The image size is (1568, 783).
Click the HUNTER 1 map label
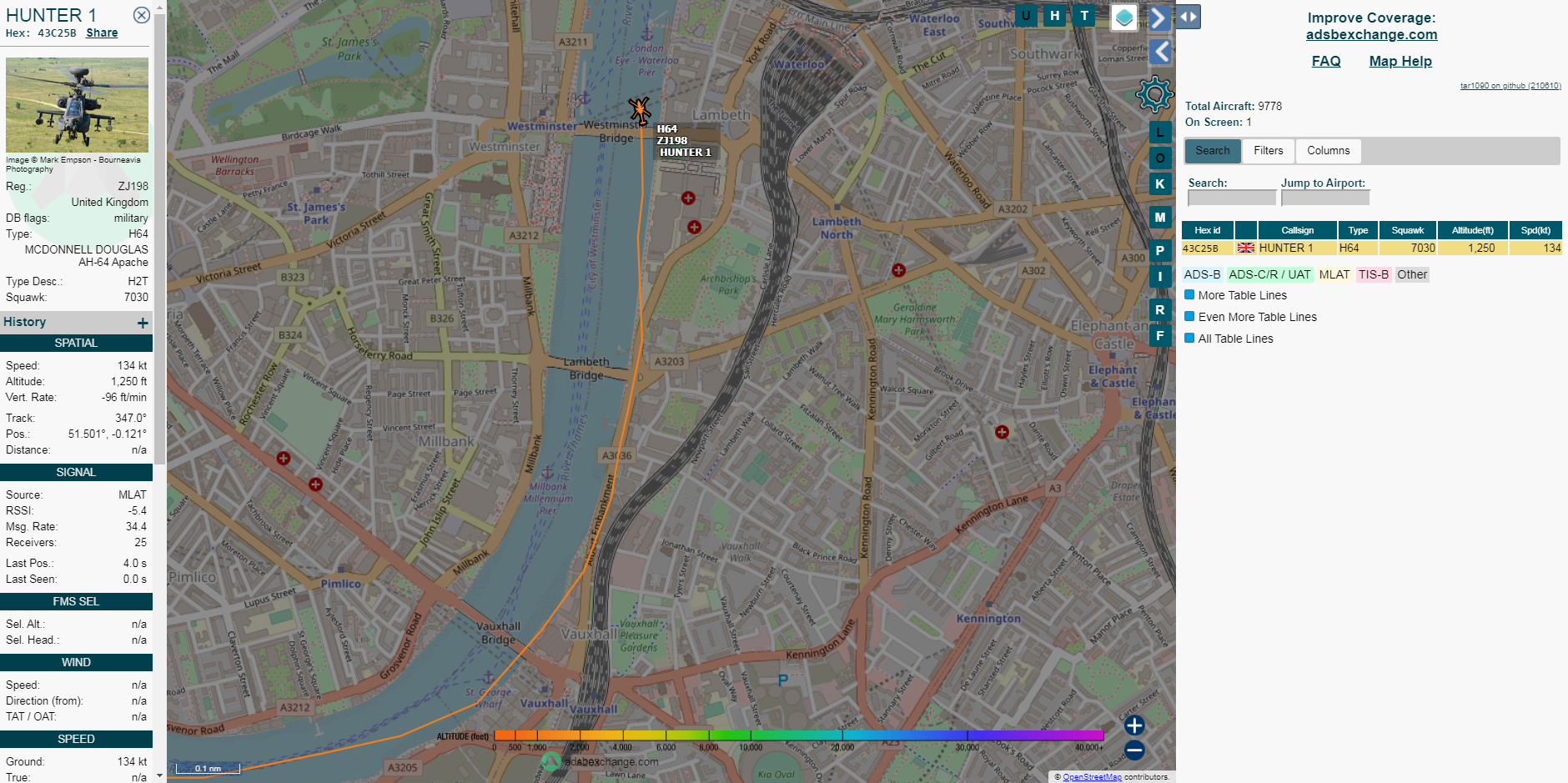click(686, 152)
